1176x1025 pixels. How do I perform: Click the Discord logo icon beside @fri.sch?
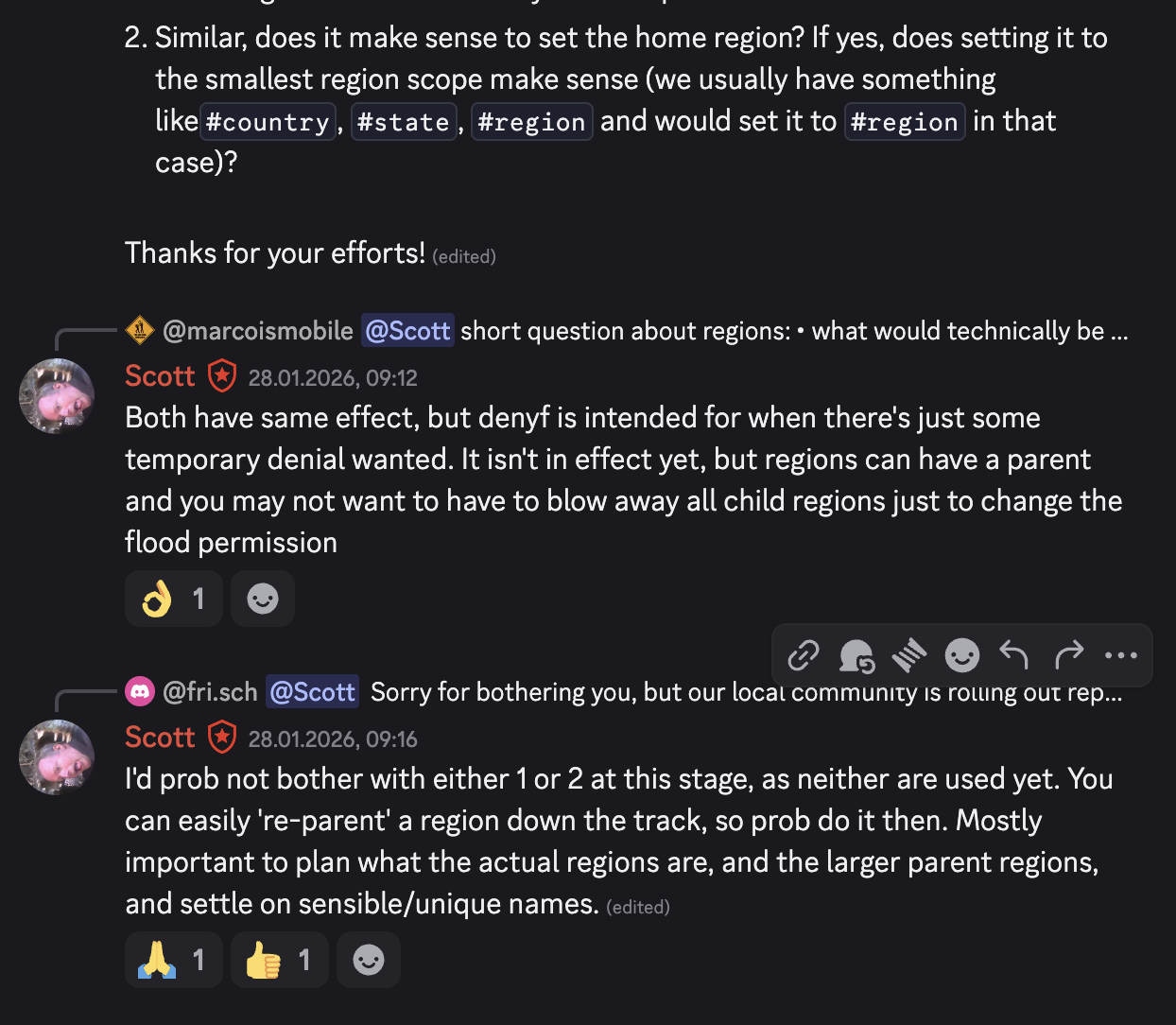point(140,692)
